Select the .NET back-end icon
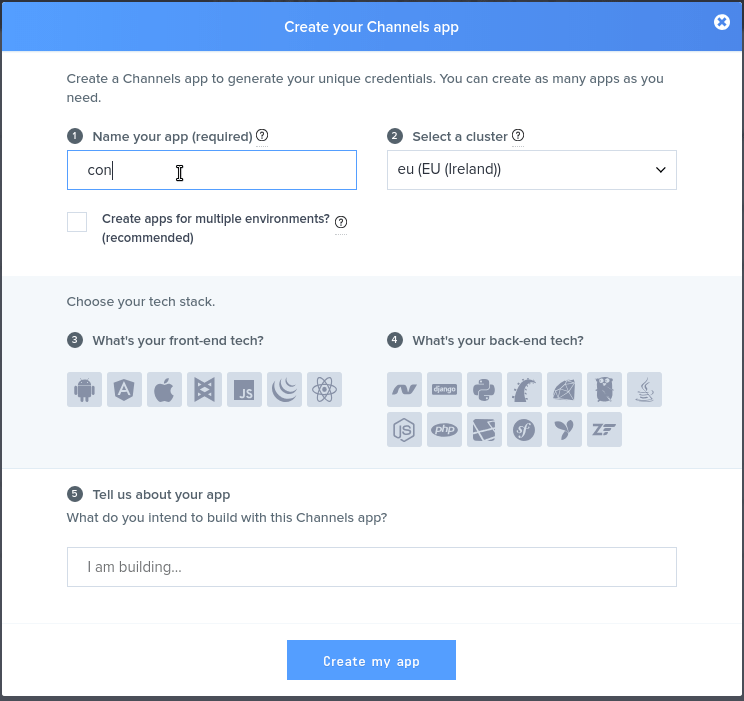 pos(404,390)
